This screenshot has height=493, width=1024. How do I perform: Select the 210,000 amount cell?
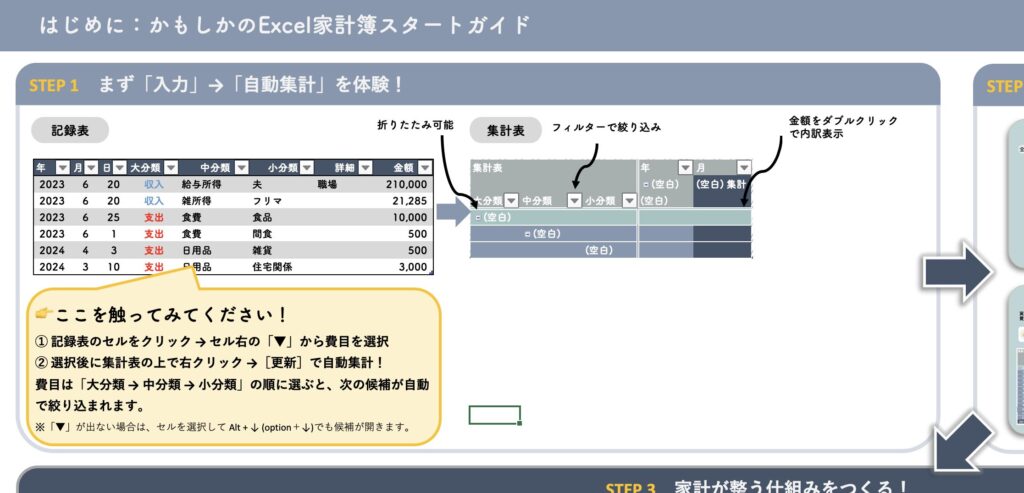(404, 185)
